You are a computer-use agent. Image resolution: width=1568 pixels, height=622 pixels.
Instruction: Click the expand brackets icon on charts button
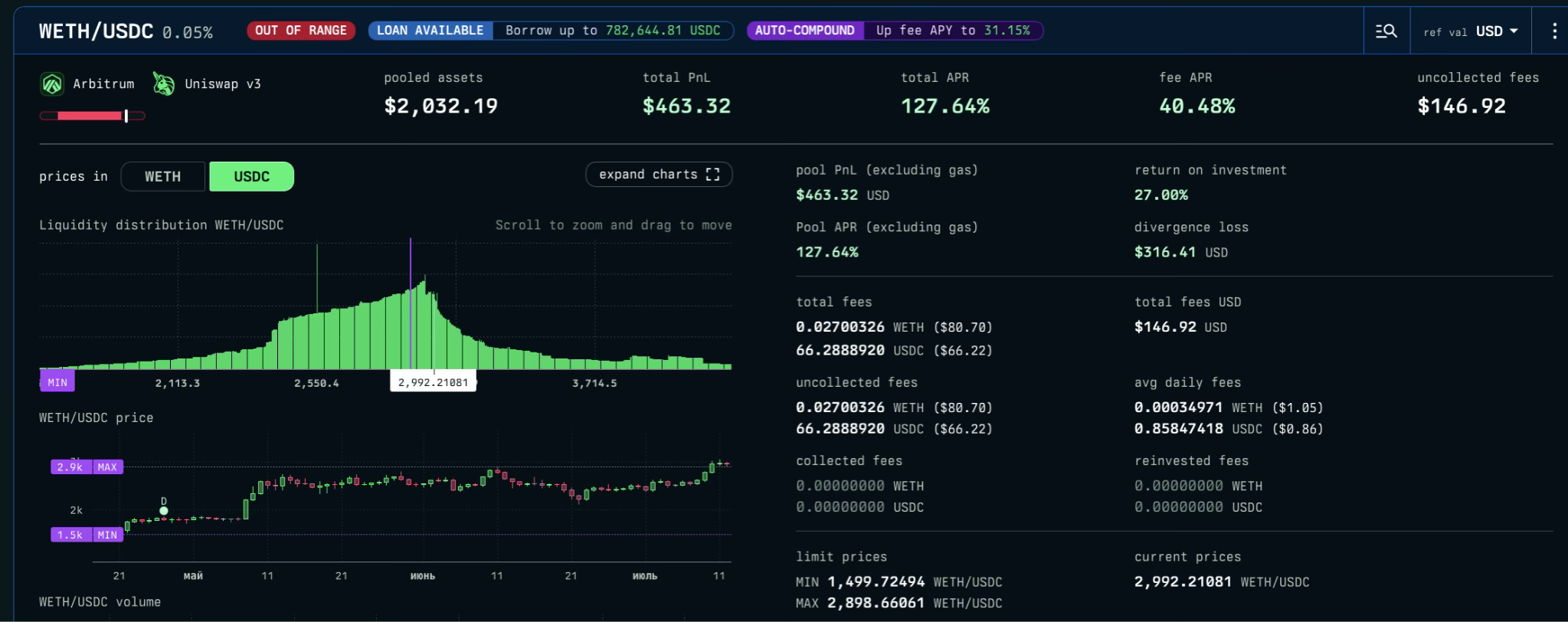pos(713,175)
